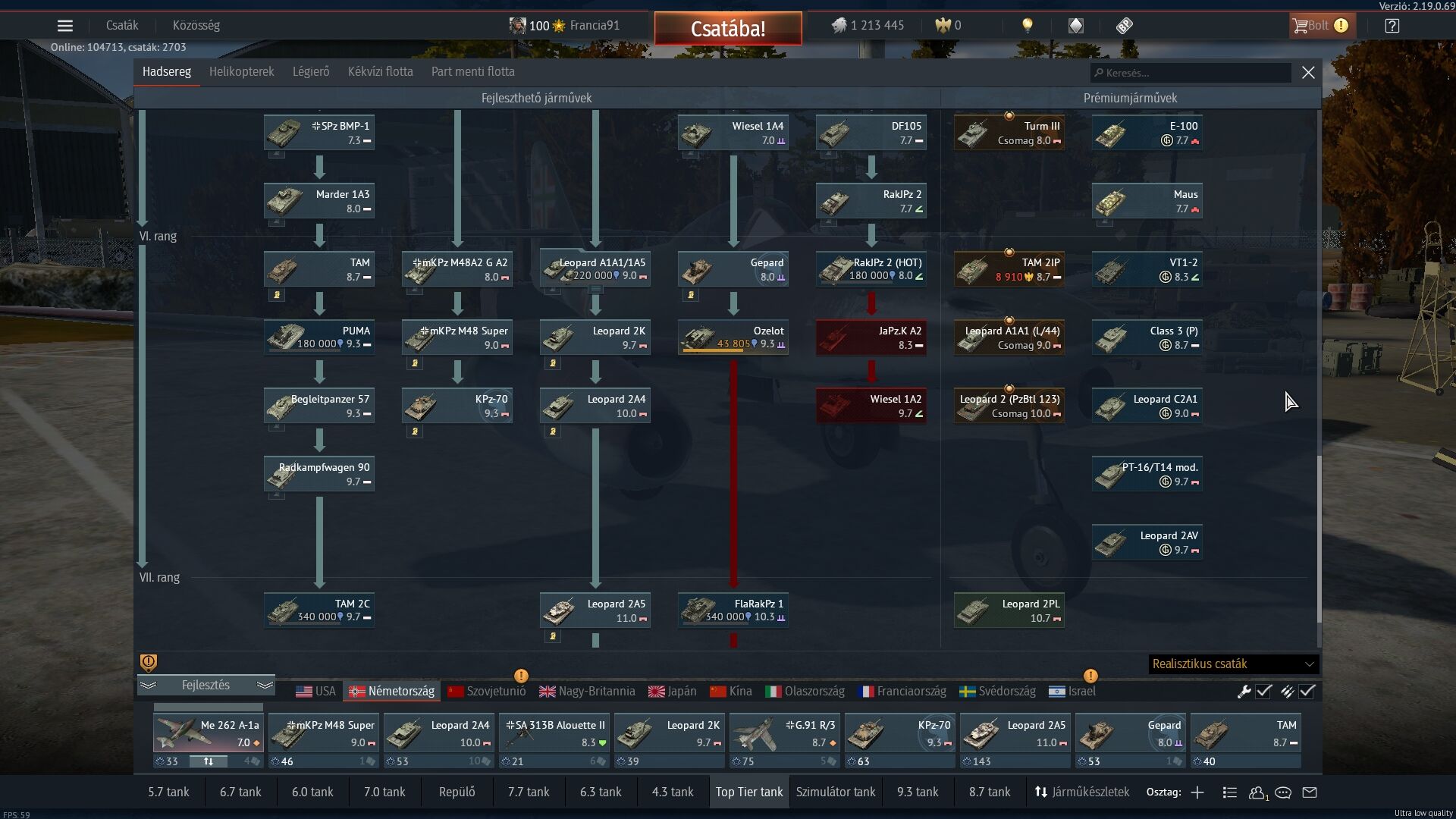Open the mail envelope icon
This screenshot has height=819, width=1456.
(1310, 792)
